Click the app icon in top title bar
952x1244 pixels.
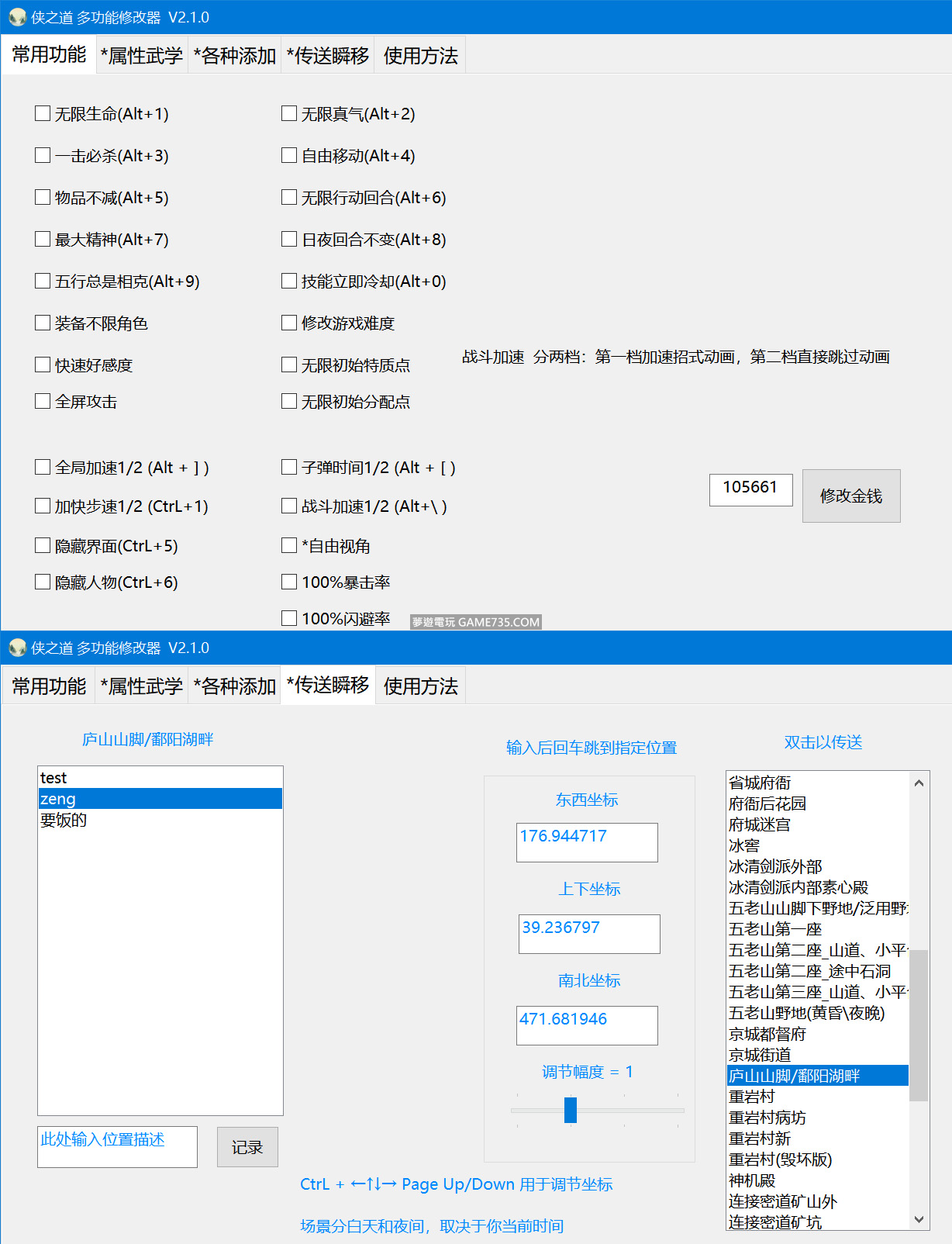[x=17, y=17]
